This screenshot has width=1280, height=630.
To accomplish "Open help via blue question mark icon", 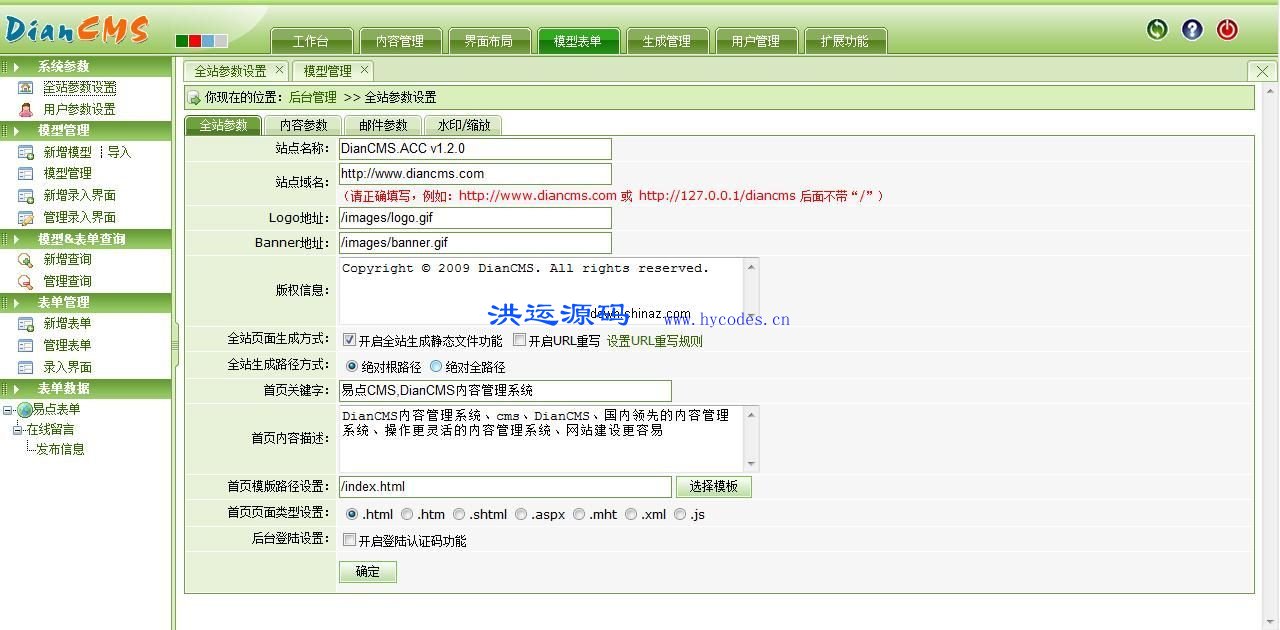I will [1192, 29].
